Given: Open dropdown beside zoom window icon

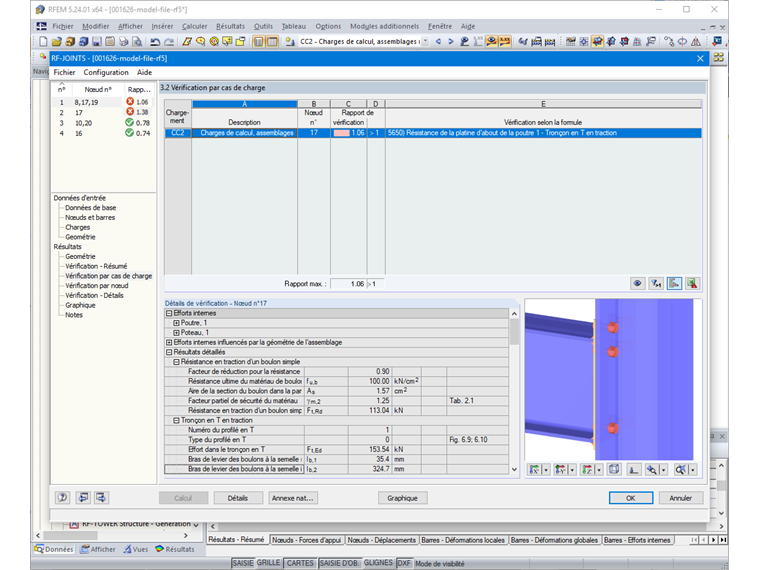Looking at the screenshot, I should [x=664, y=470].
